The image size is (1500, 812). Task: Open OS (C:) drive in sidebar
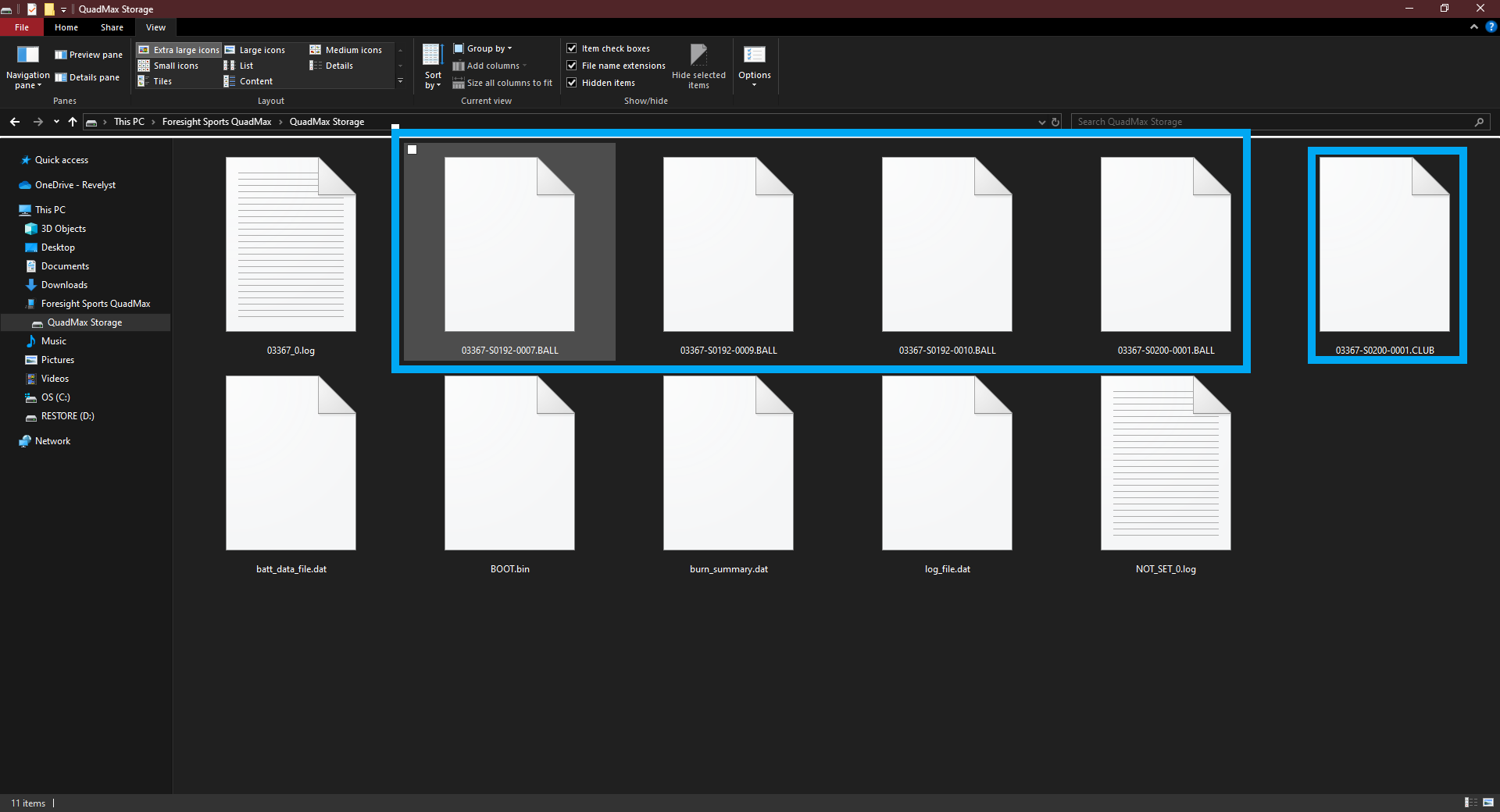pyautogui.click(x=55, y=397)
